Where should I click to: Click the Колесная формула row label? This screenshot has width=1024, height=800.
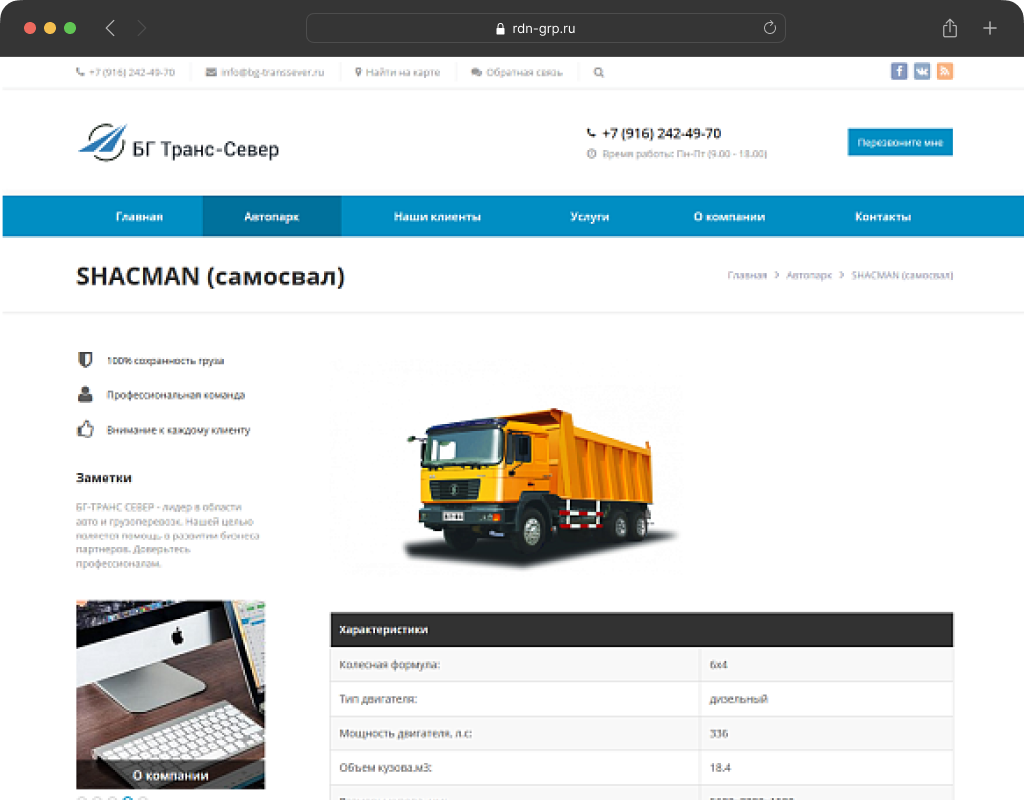point(390,665)
